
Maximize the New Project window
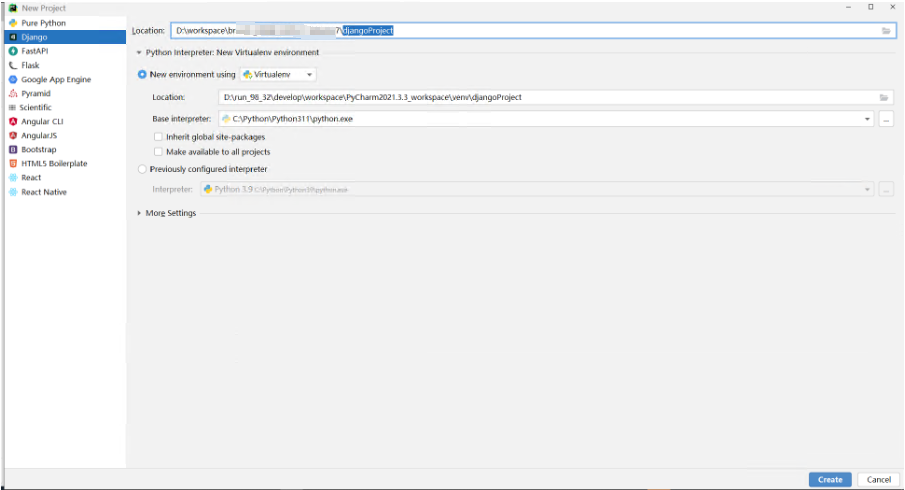(870, 7)
